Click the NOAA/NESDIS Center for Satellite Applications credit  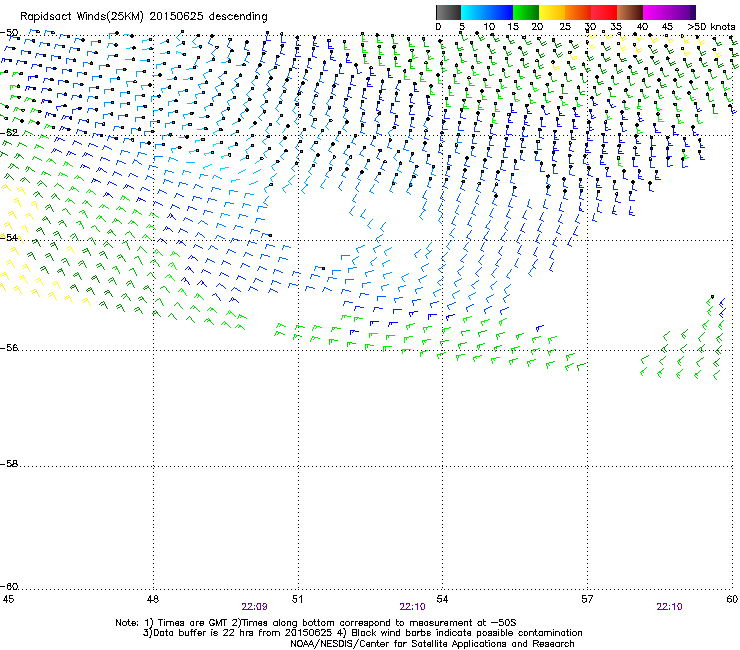432,644
